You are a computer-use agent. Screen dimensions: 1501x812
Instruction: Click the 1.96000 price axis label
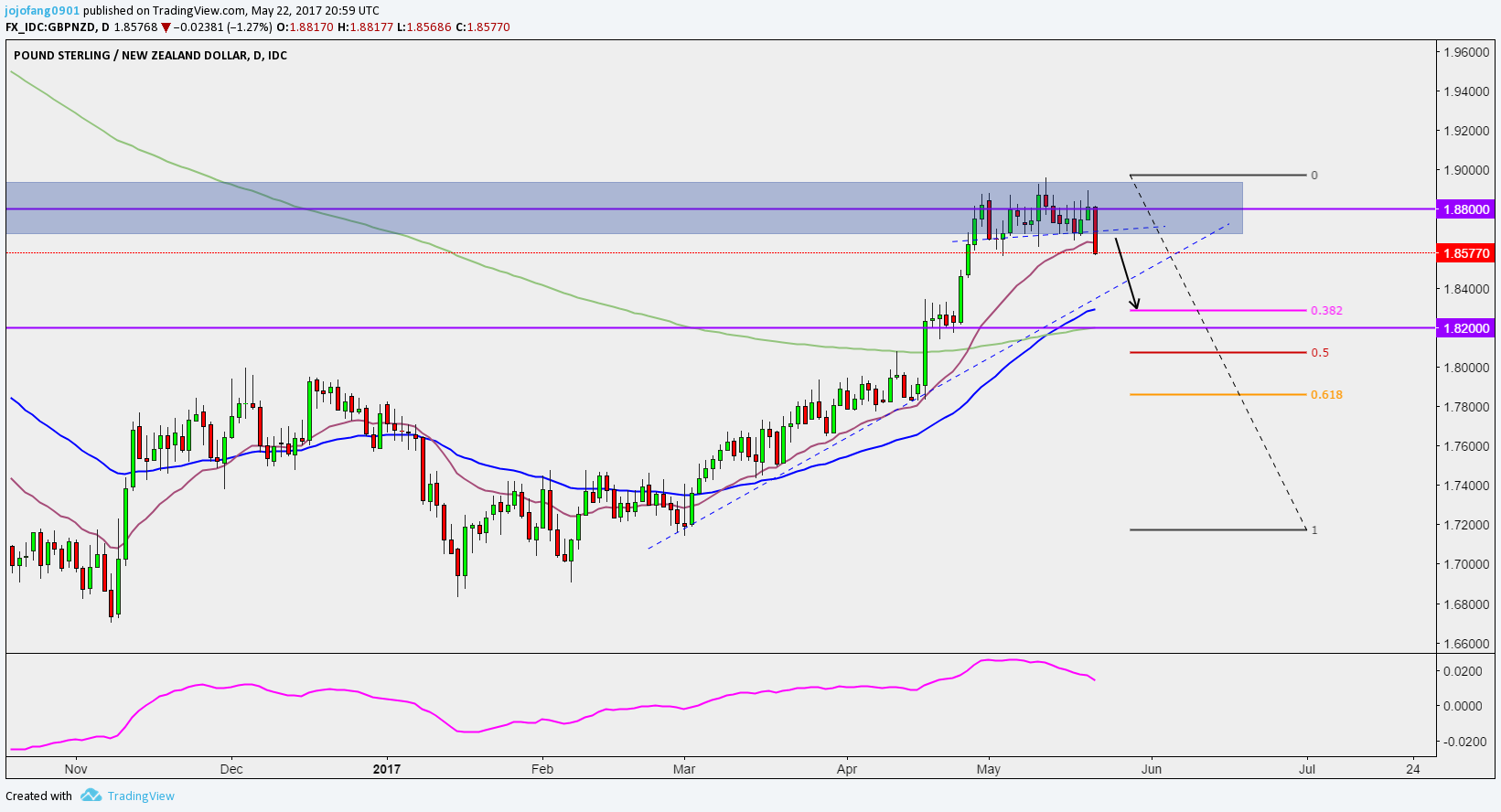click(x=1466, y=52)
